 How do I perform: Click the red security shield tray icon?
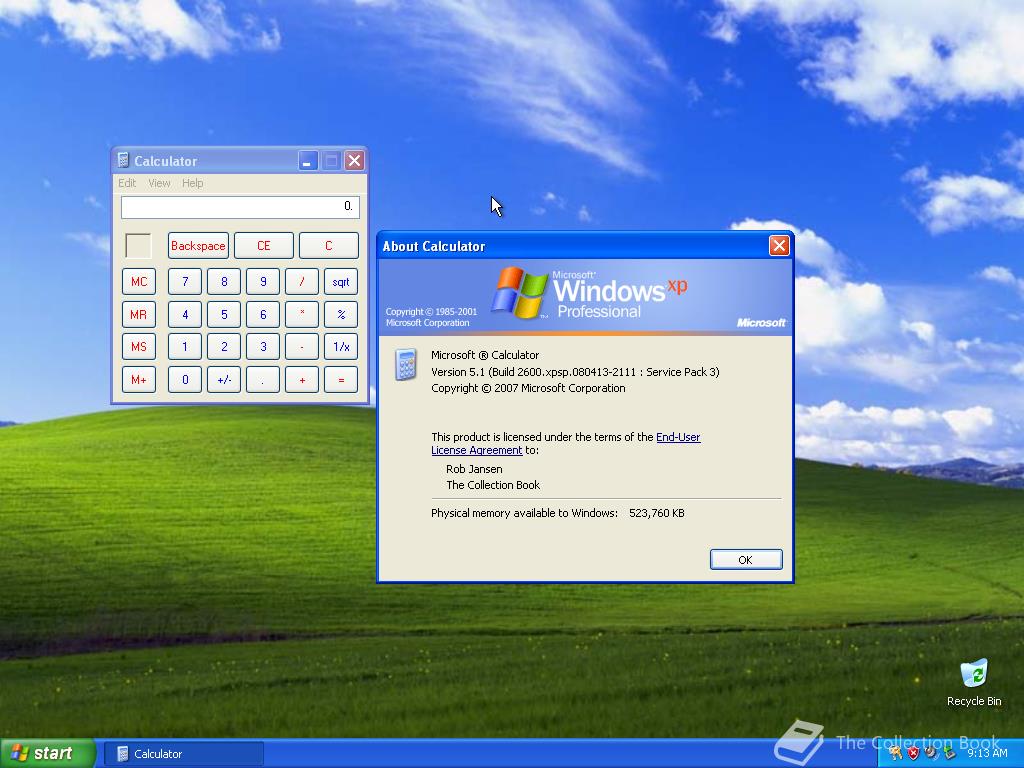pos(912,753)
